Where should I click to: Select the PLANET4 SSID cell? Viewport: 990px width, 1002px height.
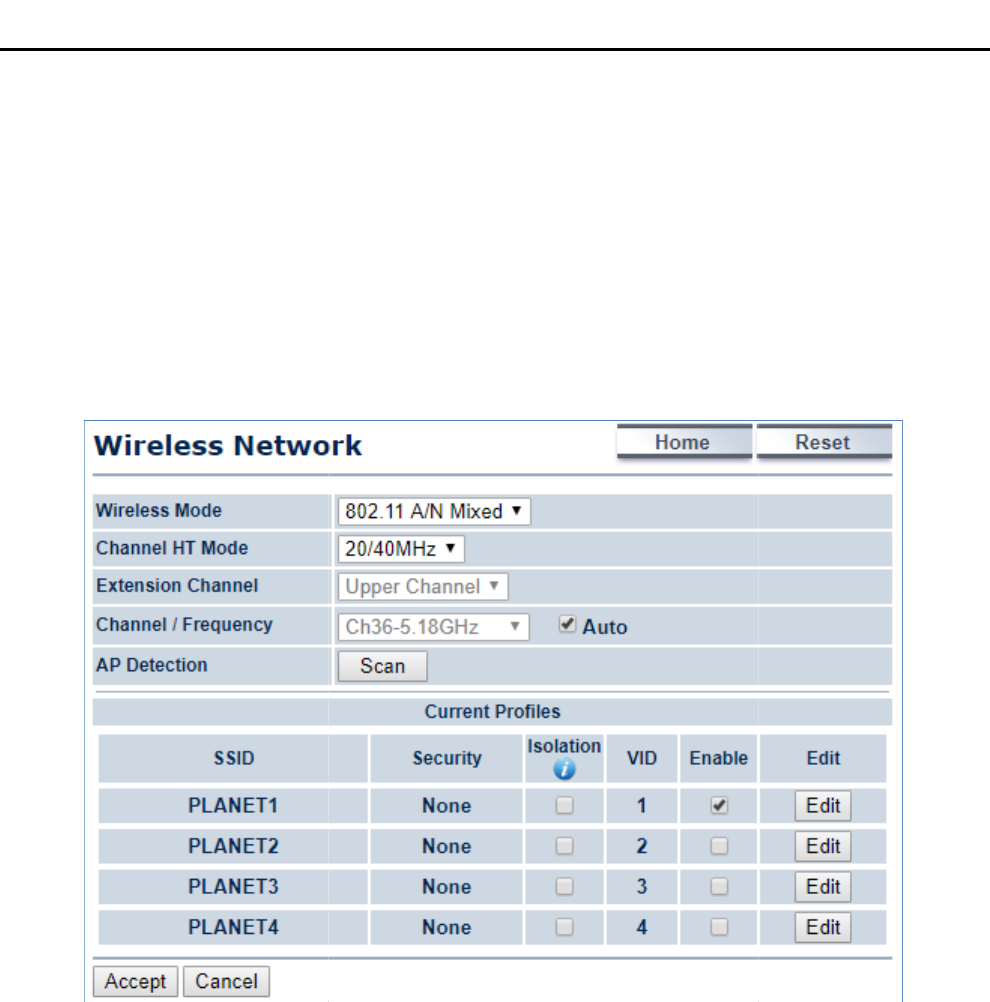pos(233,927)
